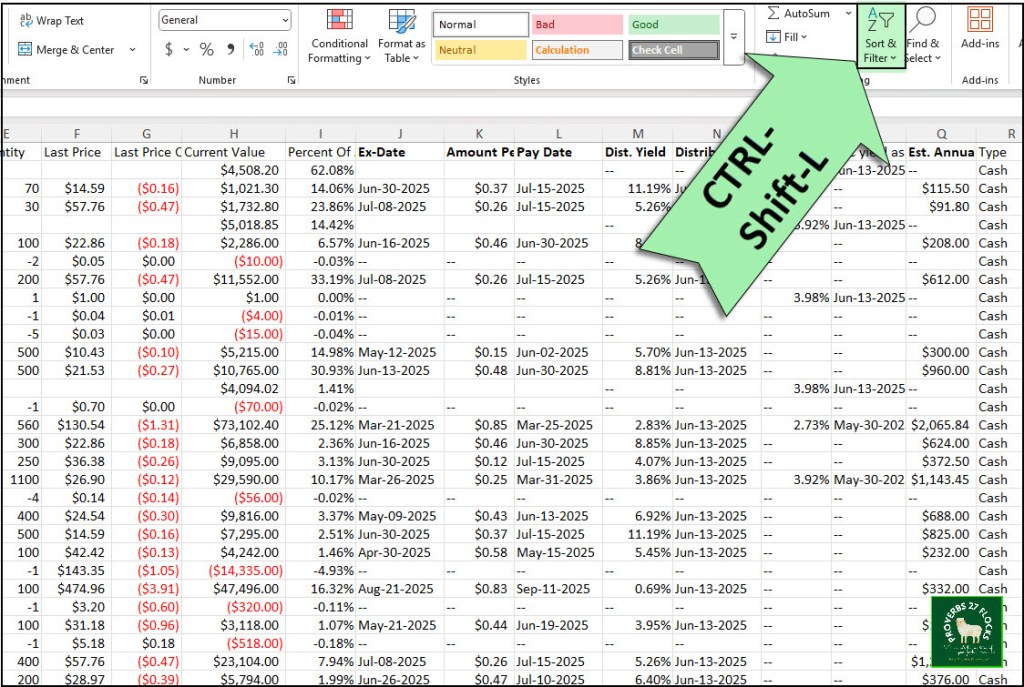Screen dimensions: 1024x687
Task: Expand the General number format dropdown
Action: [285, 20]
